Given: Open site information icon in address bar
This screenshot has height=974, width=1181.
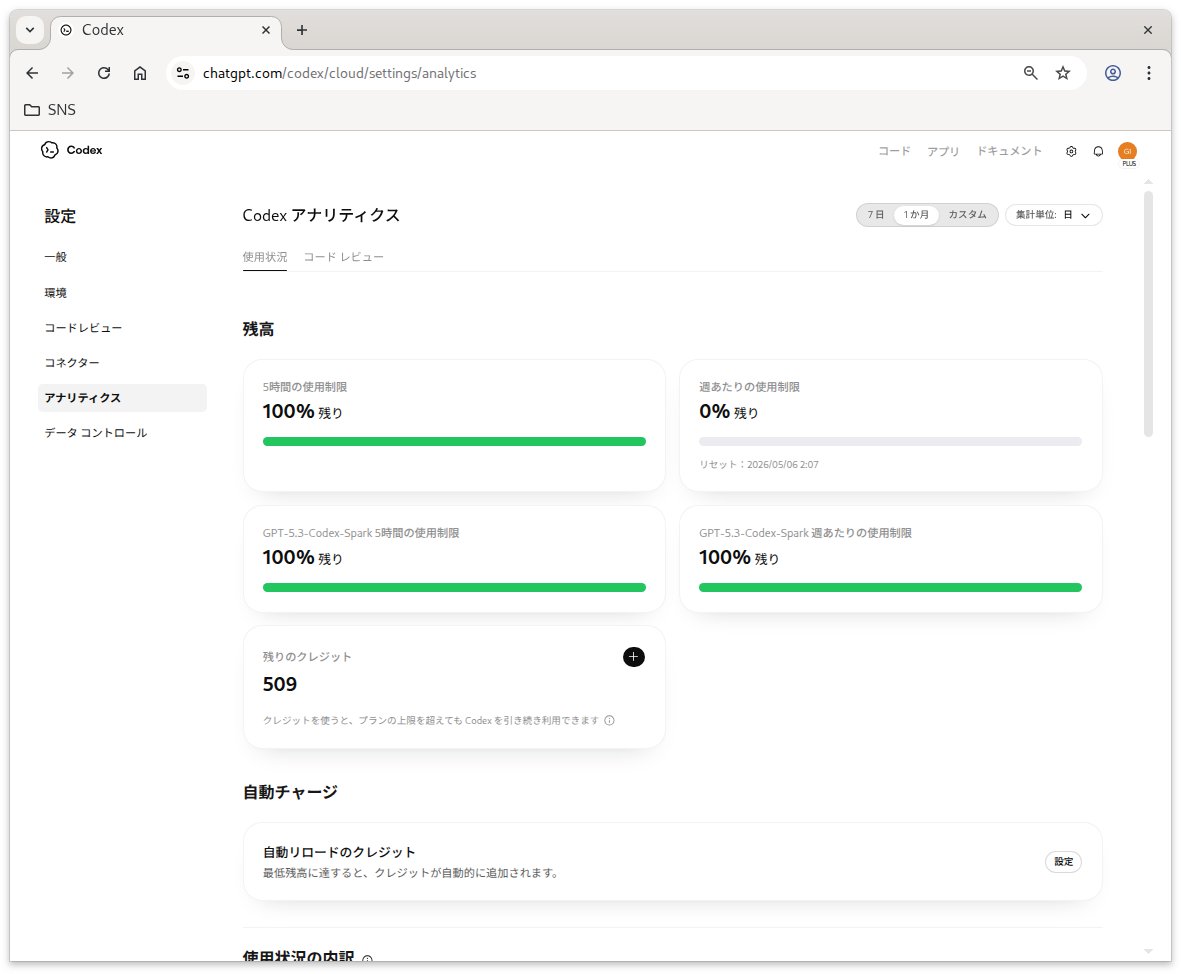Looking at the screenshot, I should pos(183,73).
